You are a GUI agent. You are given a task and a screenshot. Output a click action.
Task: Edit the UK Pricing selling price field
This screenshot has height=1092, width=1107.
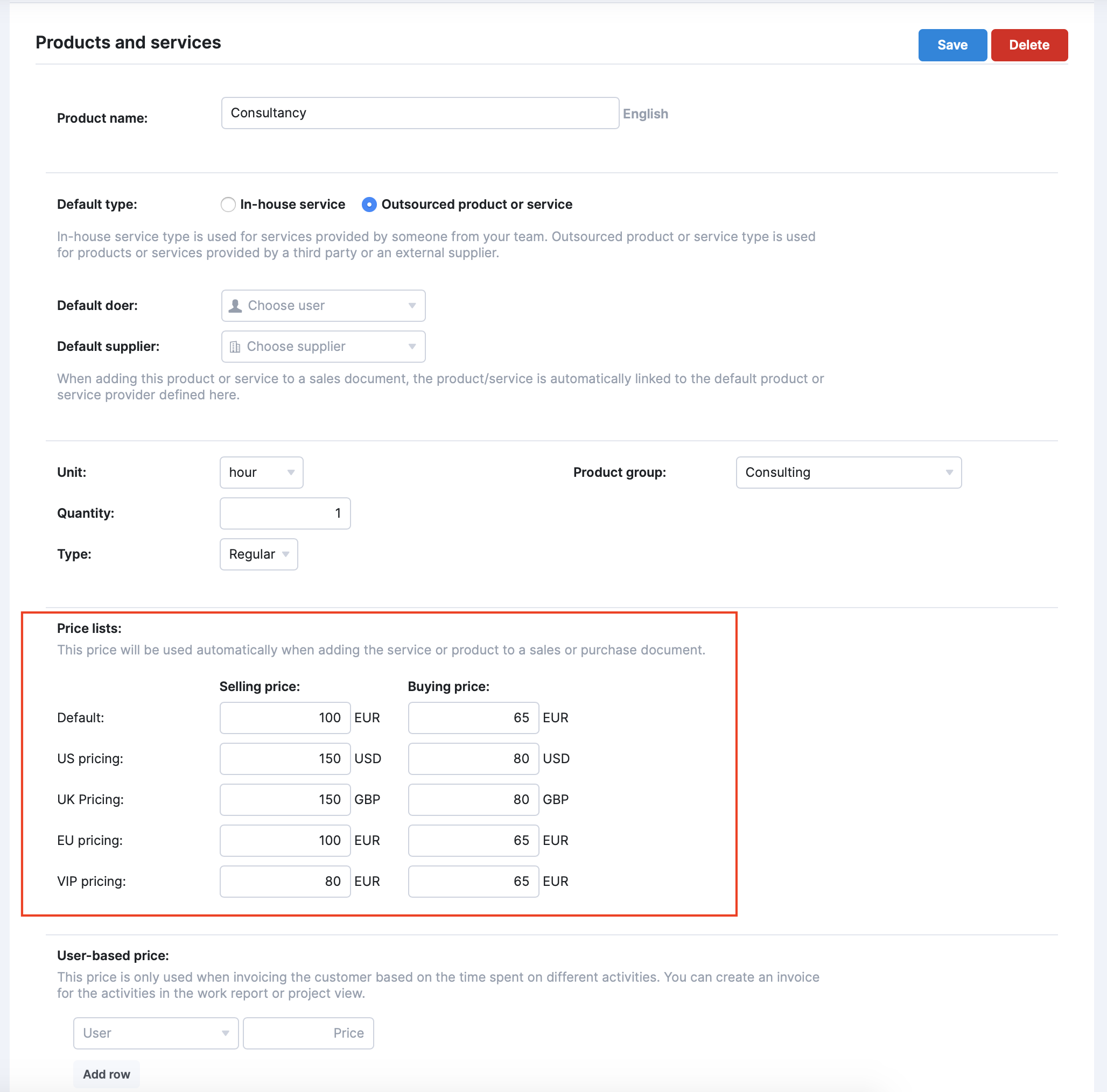pos(285,799)
